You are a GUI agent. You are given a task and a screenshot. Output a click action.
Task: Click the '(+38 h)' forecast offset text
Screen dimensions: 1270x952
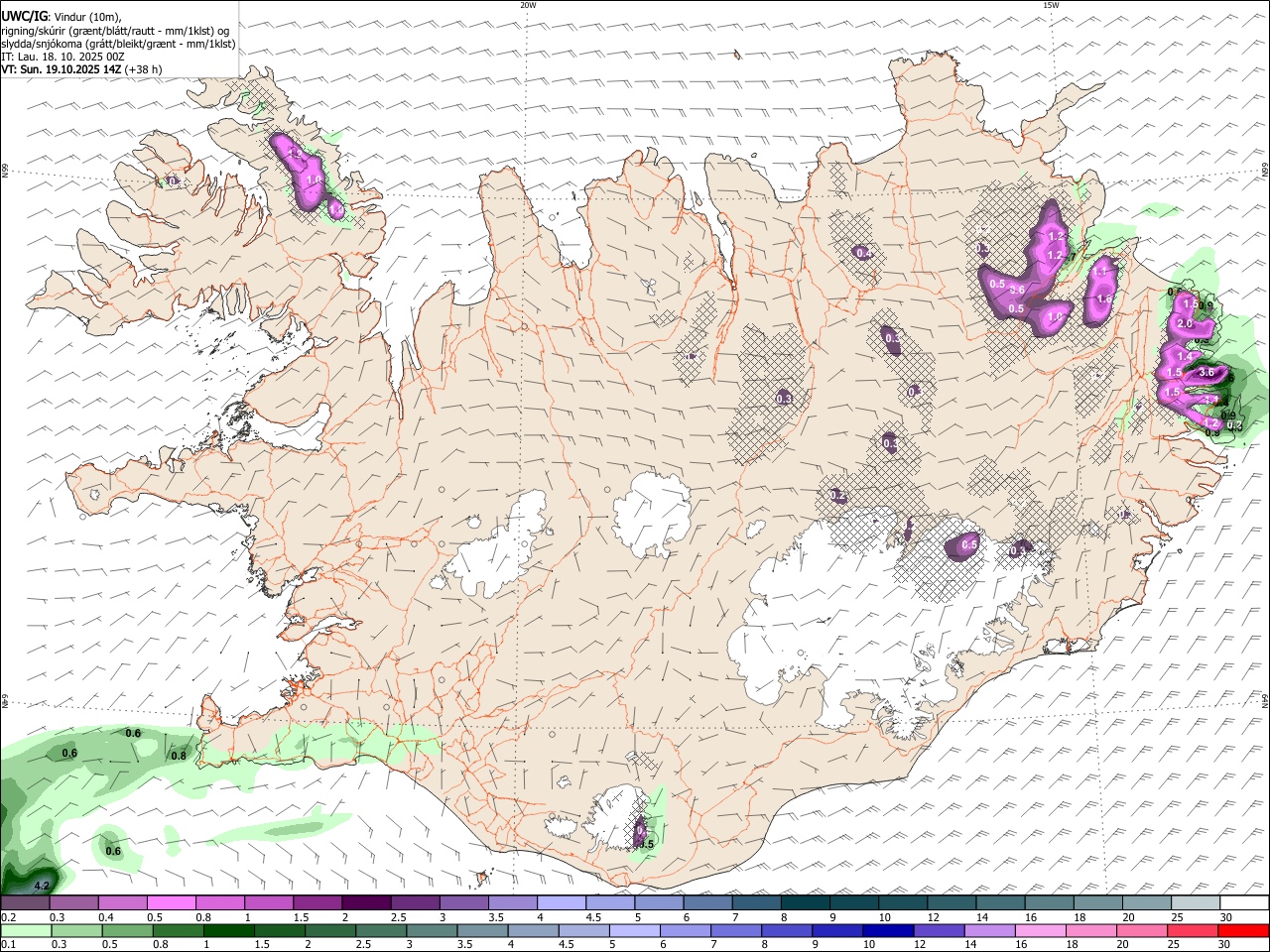pos(144,69)
